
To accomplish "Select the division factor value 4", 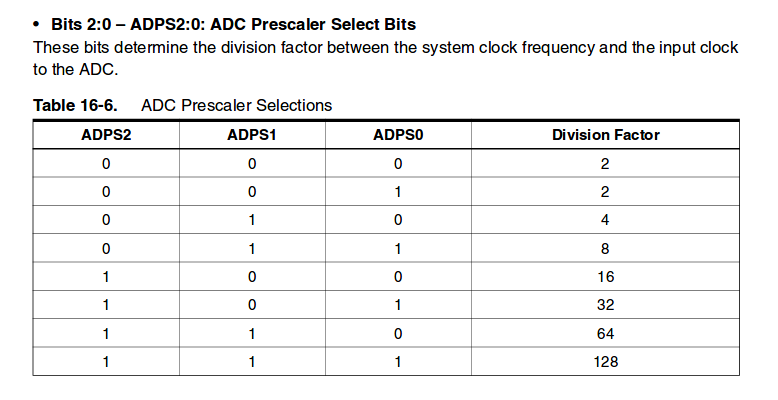I will tap(605, 220).
